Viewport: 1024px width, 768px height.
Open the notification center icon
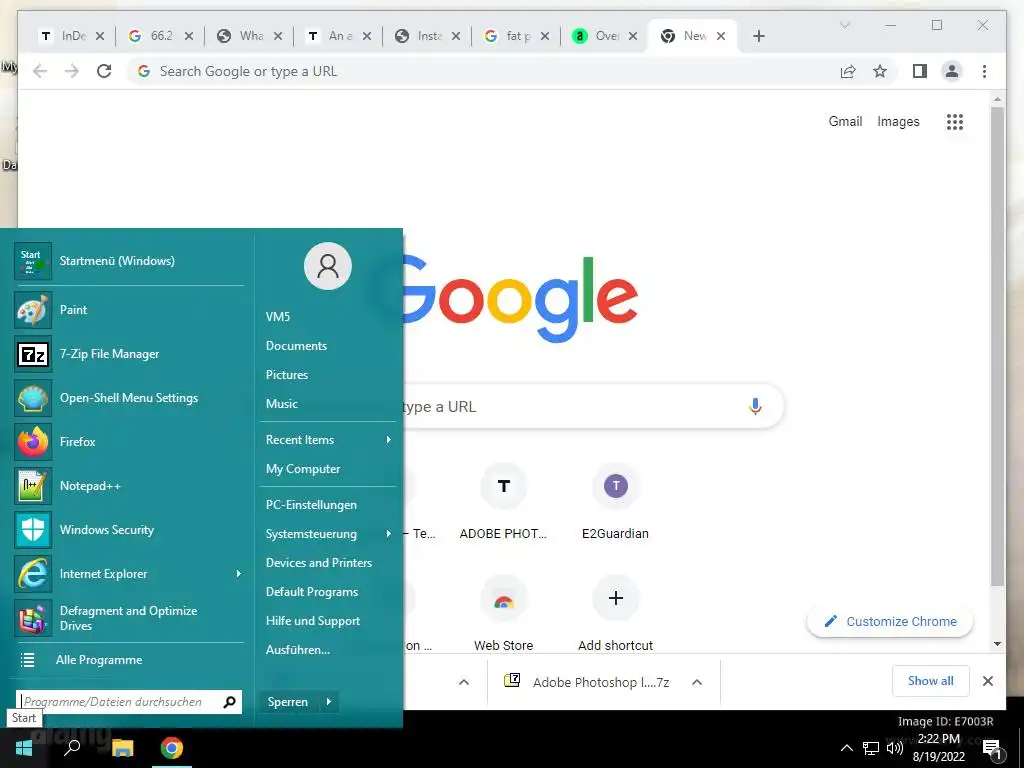point(992,749)
